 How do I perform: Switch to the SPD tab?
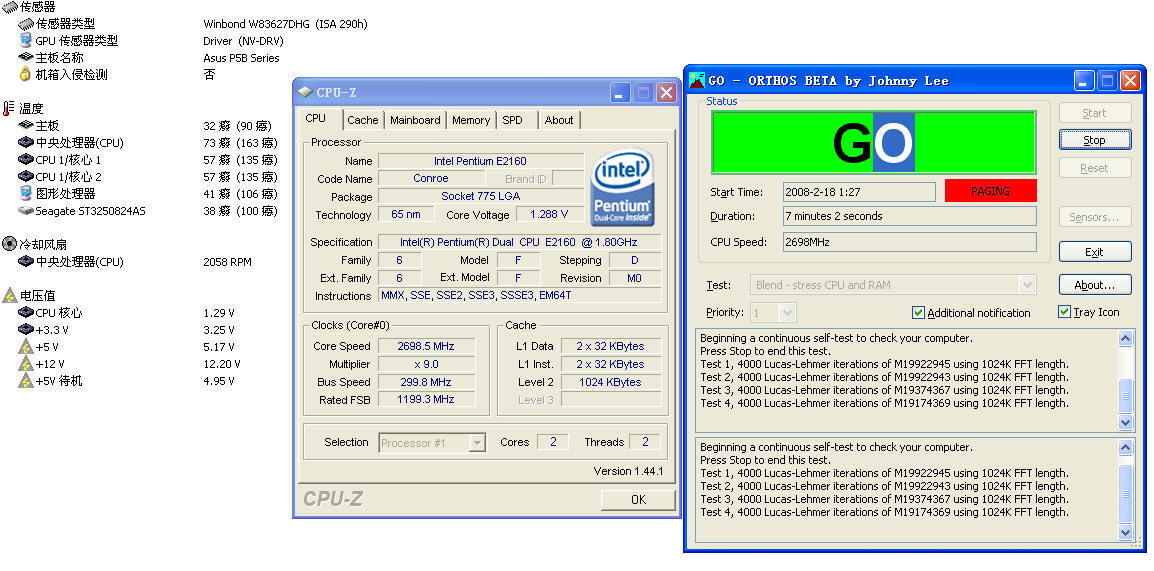click(x=512, y=120)
